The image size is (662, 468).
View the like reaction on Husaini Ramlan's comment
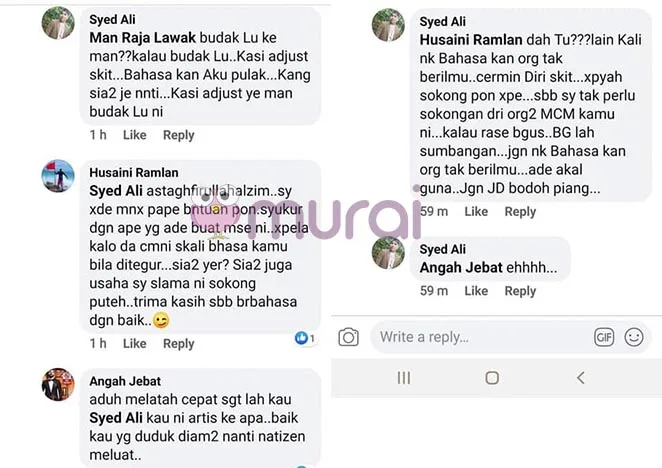[x=304, y=338]
